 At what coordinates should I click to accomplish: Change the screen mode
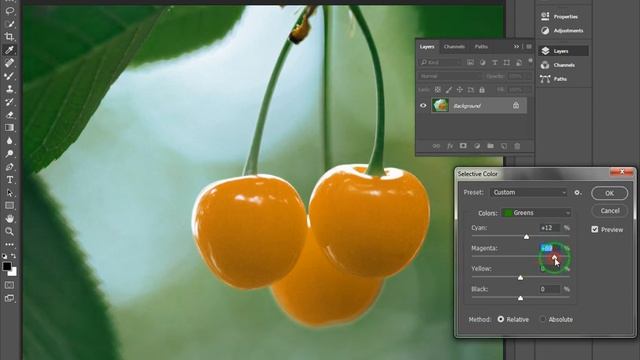(9, 298)
